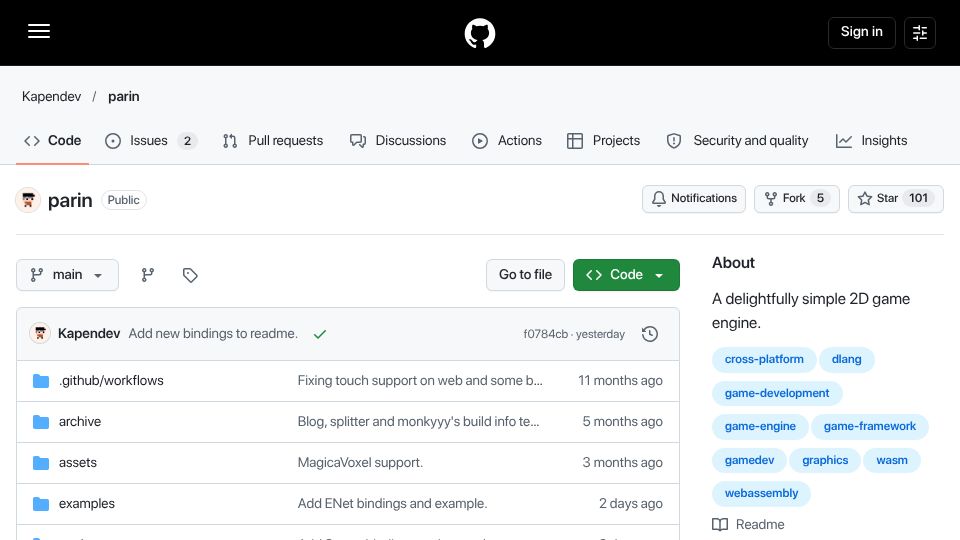960x540 pixels.
Task: Open commit history clock icon
Action: click(650, 334)
